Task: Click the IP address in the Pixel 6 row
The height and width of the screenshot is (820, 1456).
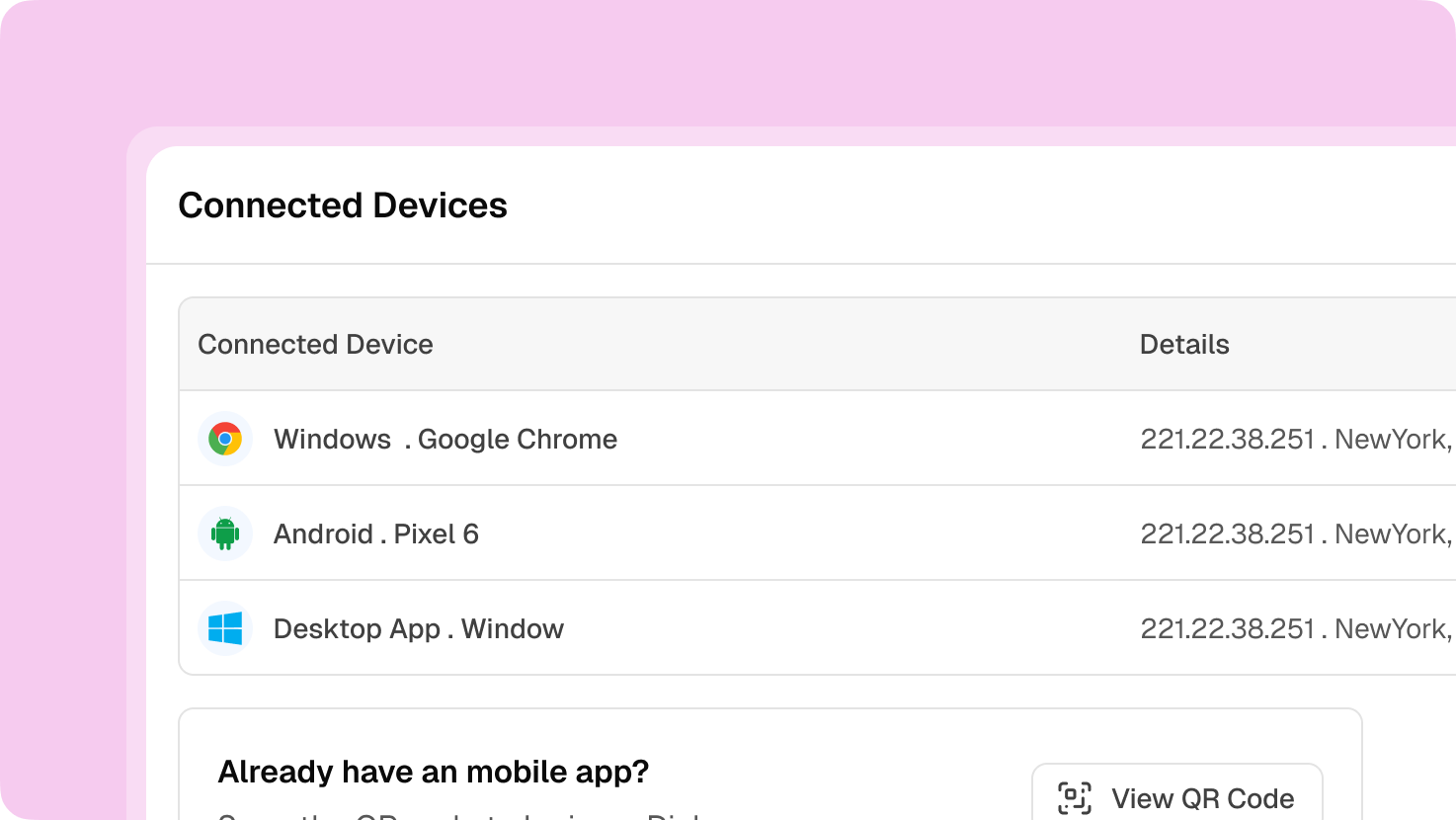Action: [1228, 533]
